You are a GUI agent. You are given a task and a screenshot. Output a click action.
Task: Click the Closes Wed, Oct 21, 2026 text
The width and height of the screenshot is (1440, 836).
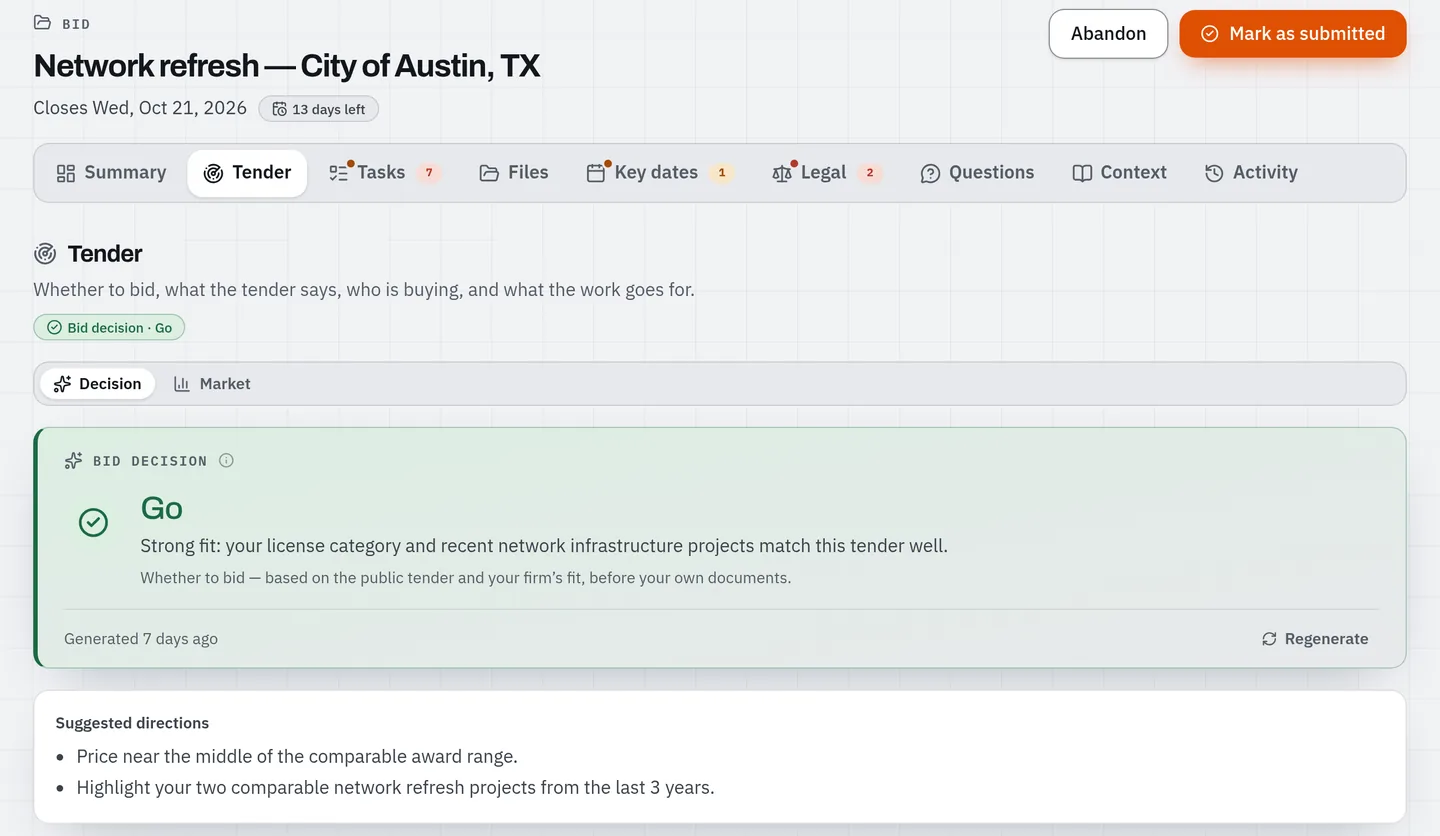pyautogui.click(x=140, y=108)
